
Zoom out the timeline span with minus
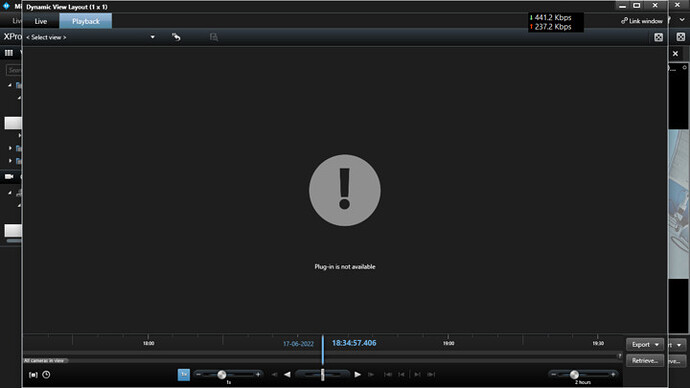pos(554,374)
